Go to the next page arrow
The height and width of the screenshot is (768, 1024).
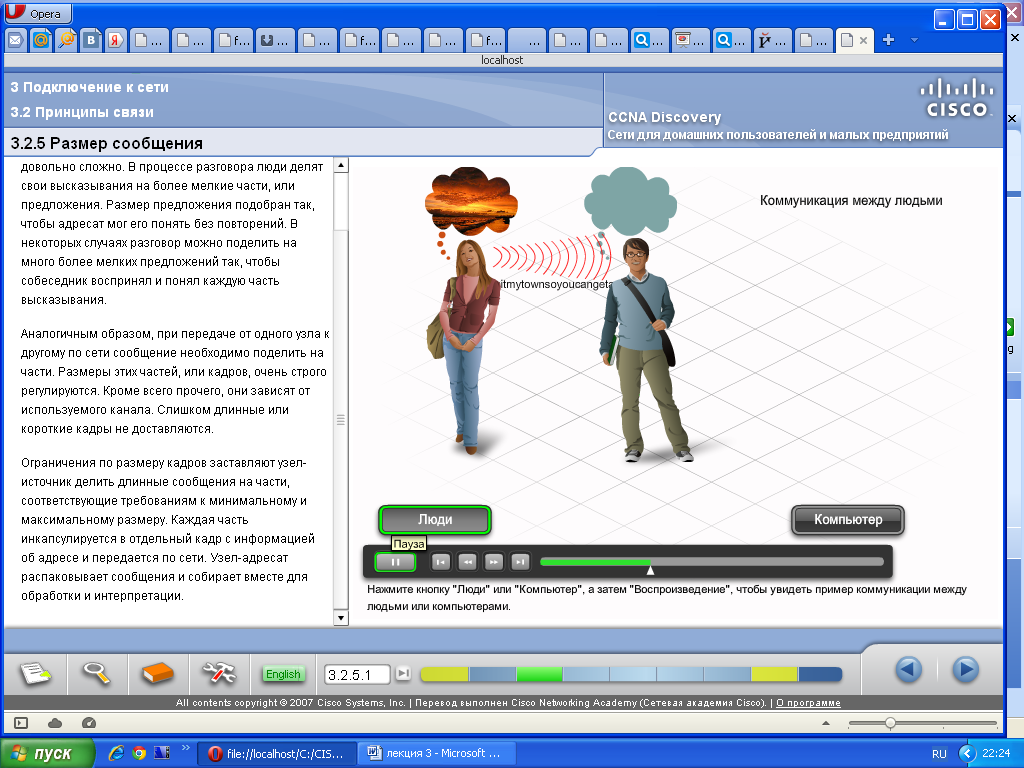pos(966,669)
